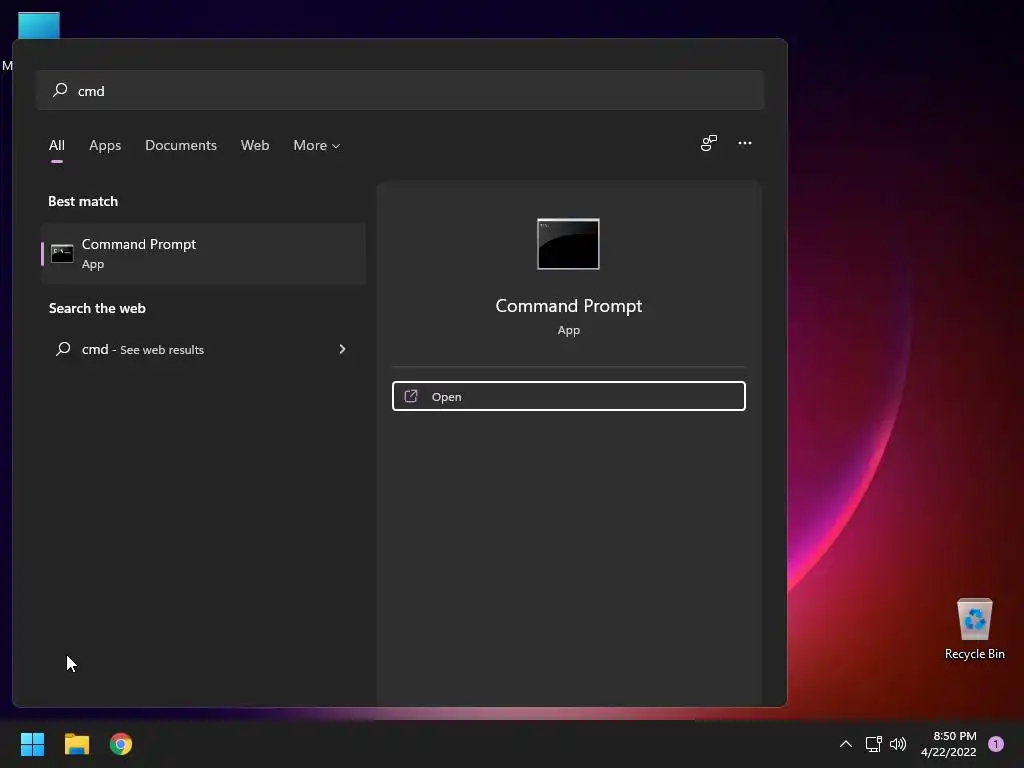
Task: Click inside the search box containing cmd
Action: tap(400, 90)
